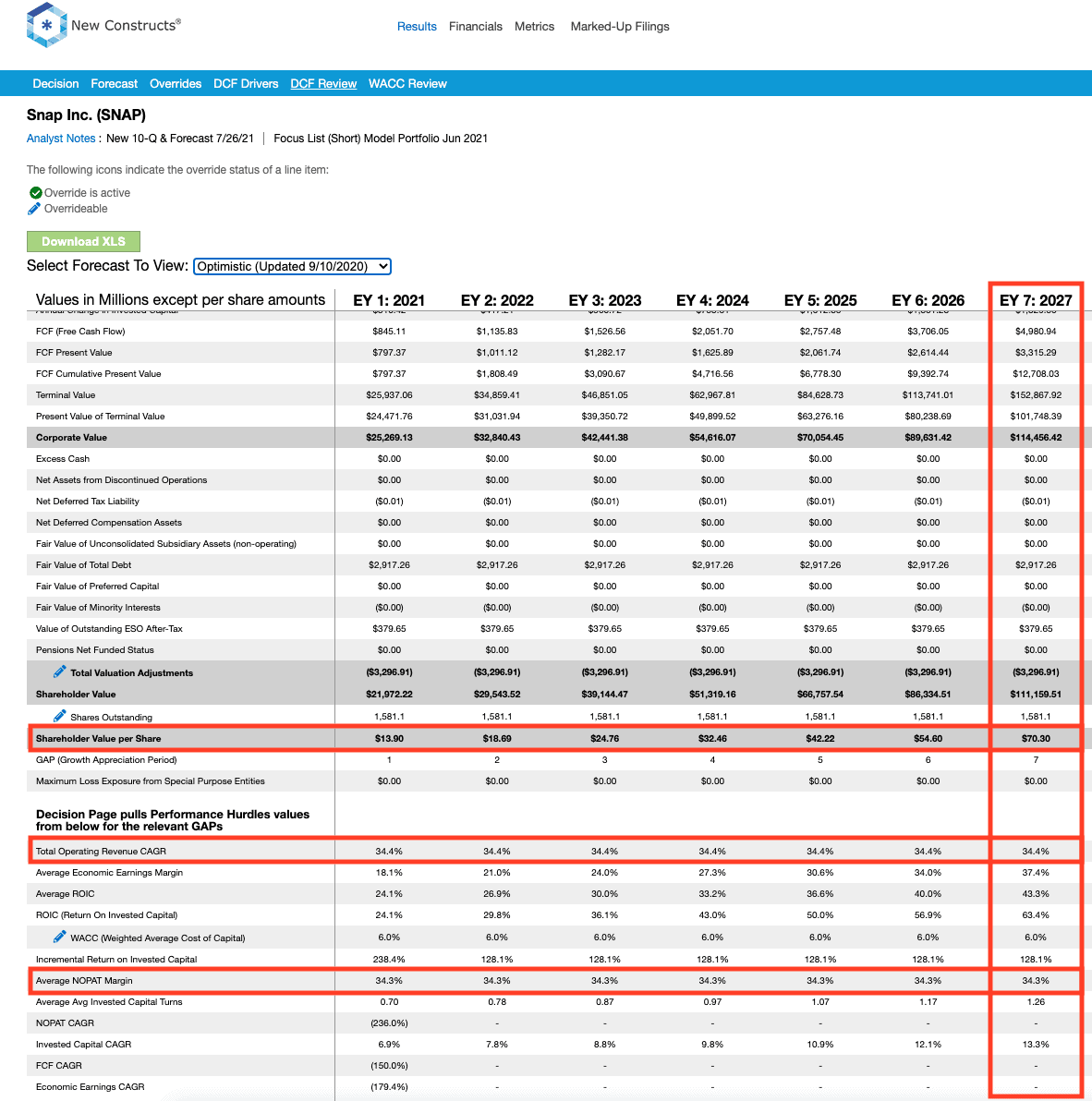Viewport: 1092px width, 1101px height.
Task: Click the EY 4: 2024 column header
Action: [x=713, y=300]
